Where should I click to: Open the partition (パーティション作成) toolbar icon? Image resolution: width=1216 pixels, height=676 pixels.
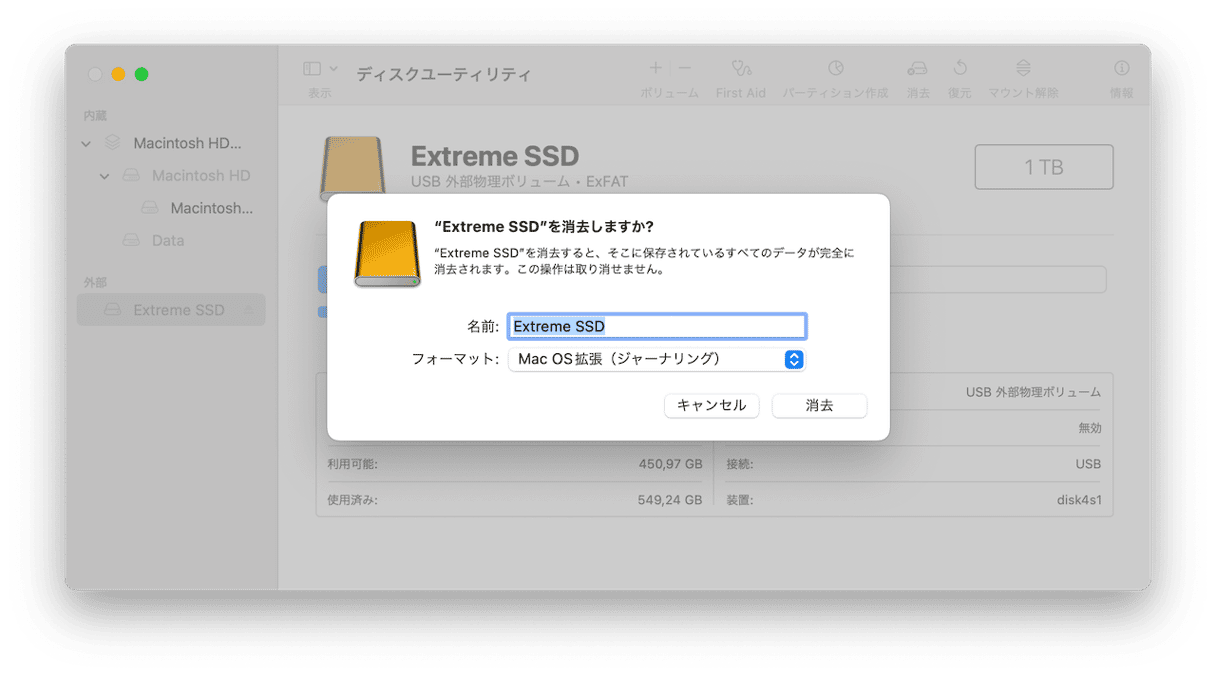coord(835,69)
